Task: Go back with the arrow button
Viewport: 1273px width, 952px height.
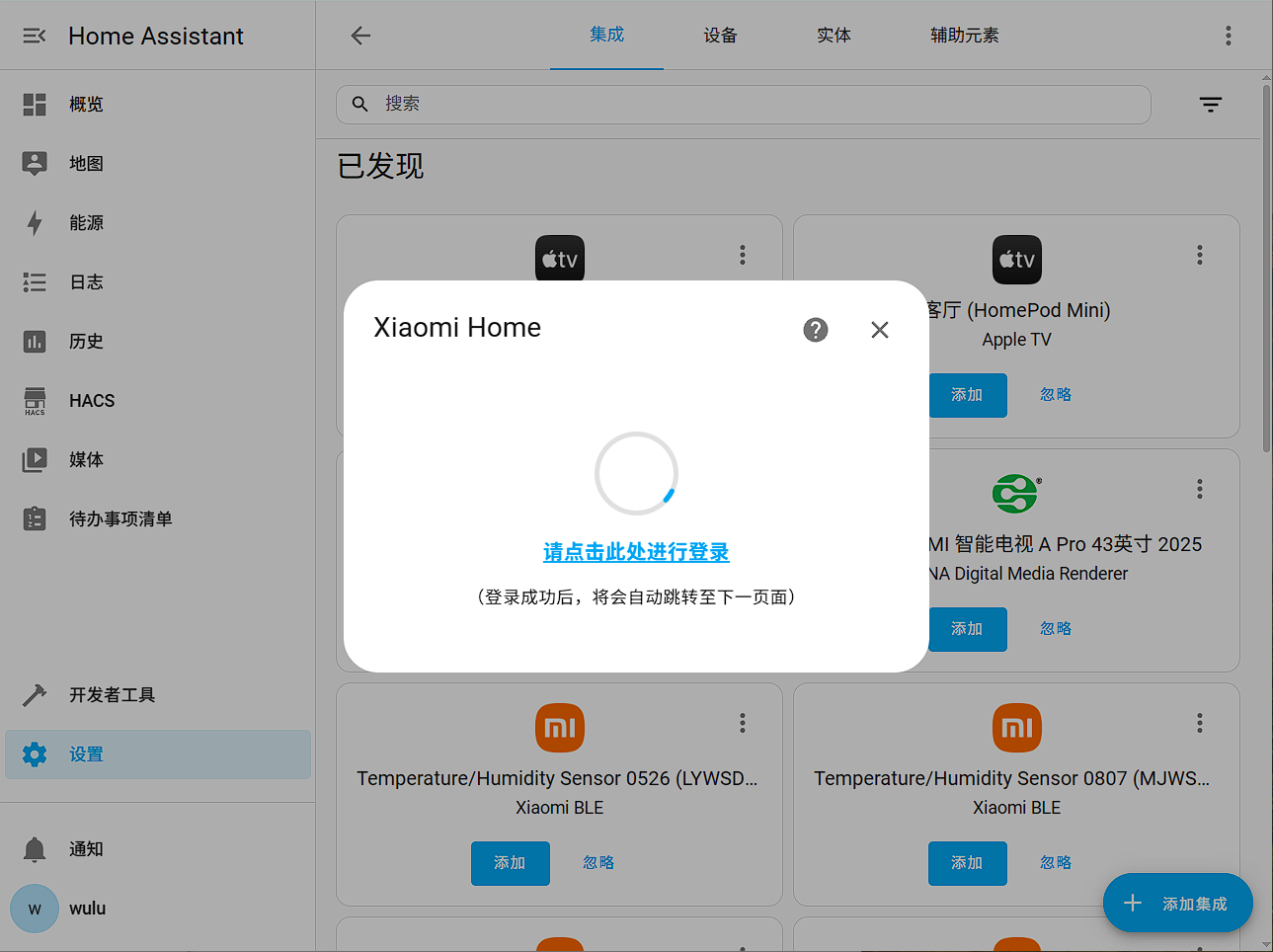Action: click(360, 36)
